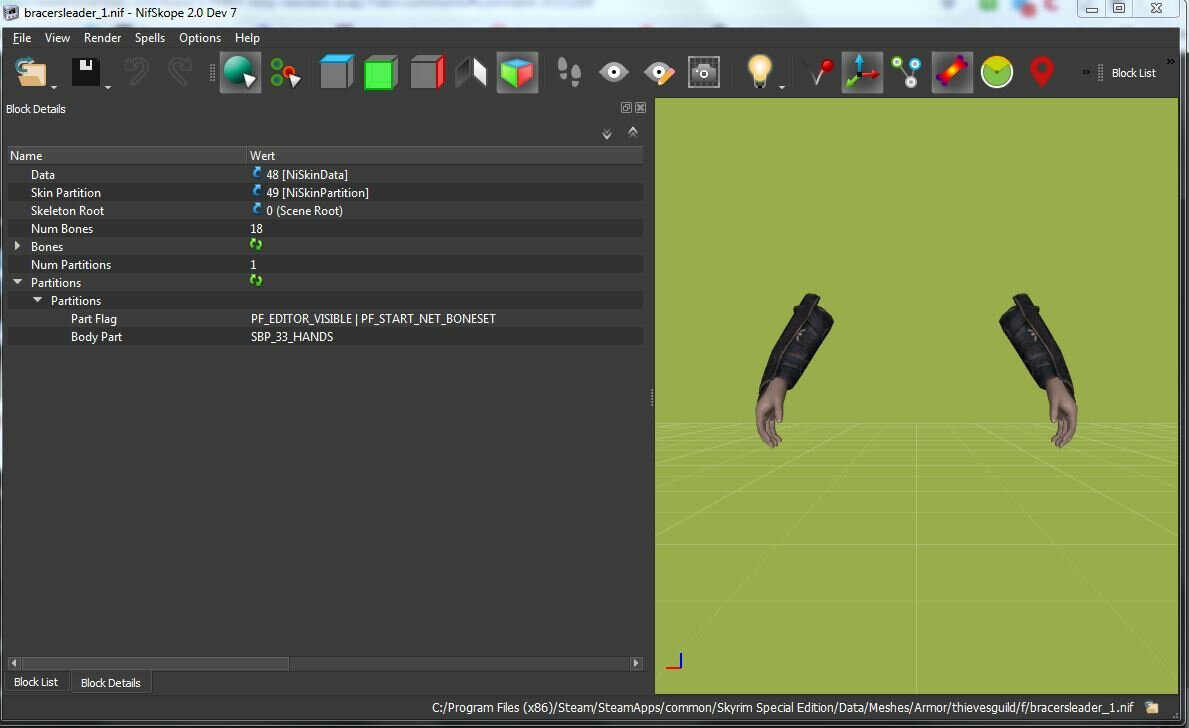The width and height of the screenshot is (1189, 728).
Task: Switch to Side view red cube
Action: point(427,73)
